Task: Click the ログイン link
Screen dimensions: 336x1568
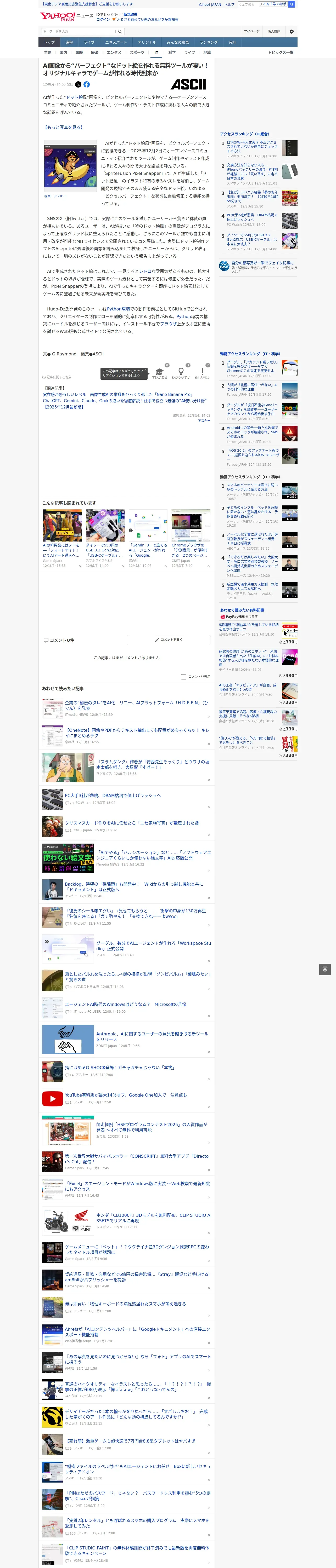Action: [103, 20]
